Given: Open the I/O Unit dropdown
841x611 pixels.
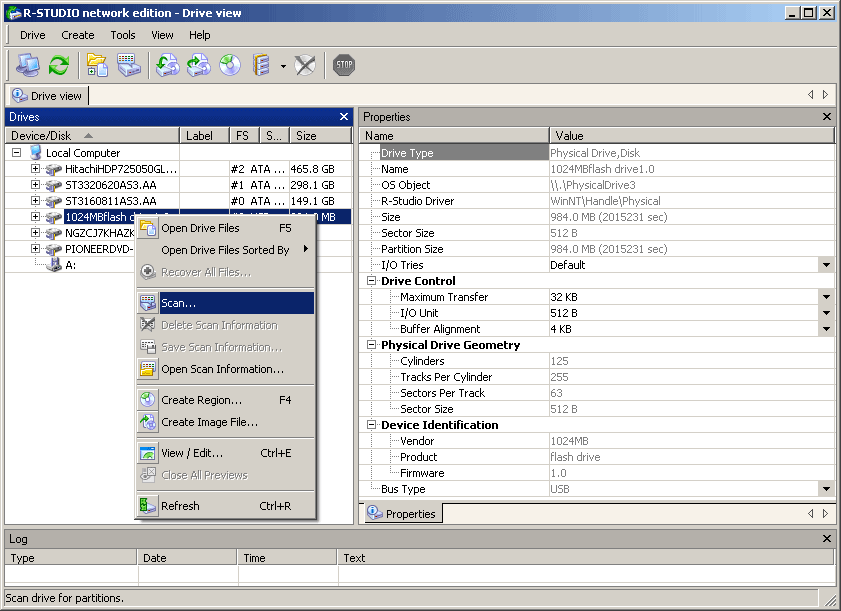Looking at the screenshot, I should click(826, 313).
